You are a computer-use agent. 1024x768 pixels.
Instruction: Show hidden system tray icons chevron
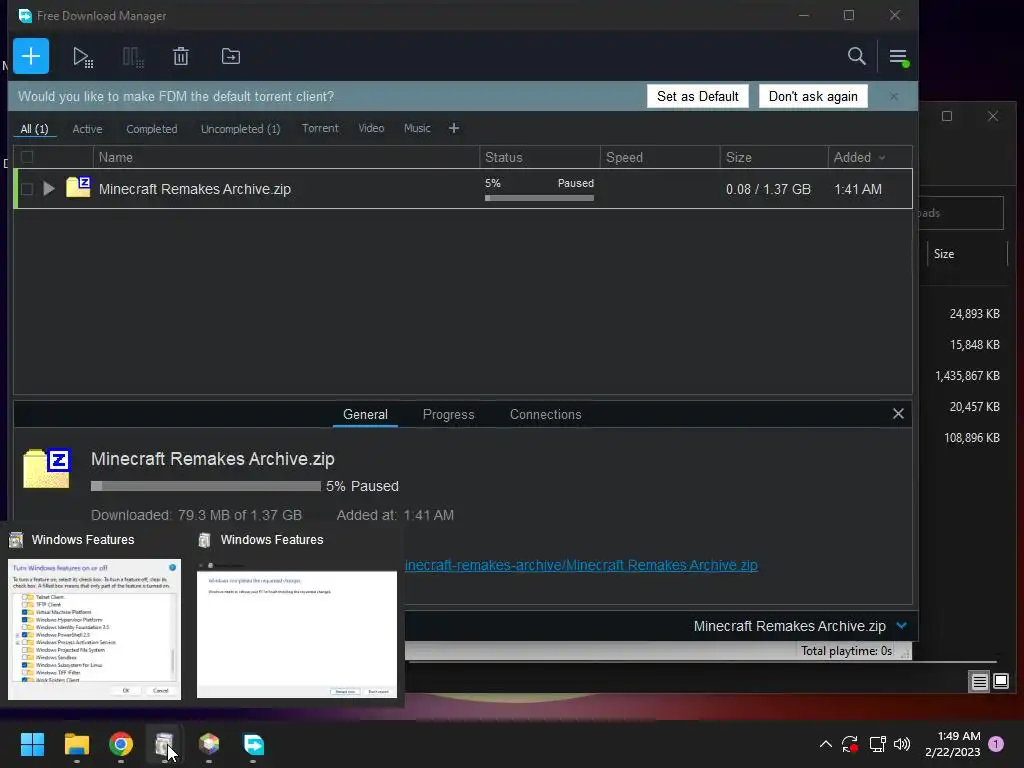[x=825, y=744]
